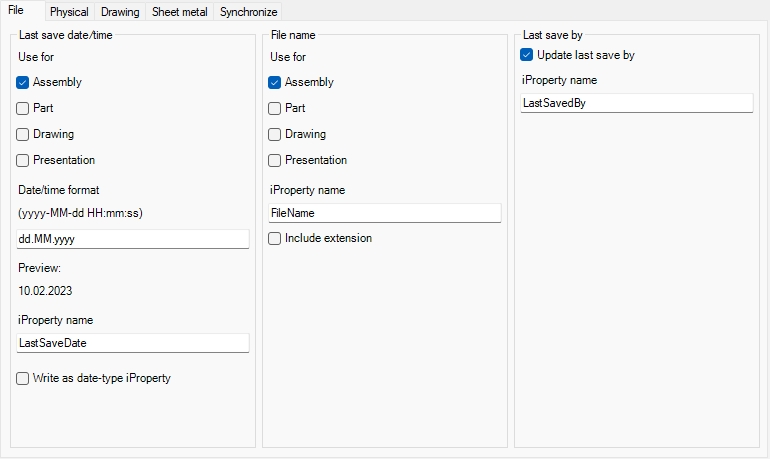Enable the Include extension checkbox

pos(275,238)
